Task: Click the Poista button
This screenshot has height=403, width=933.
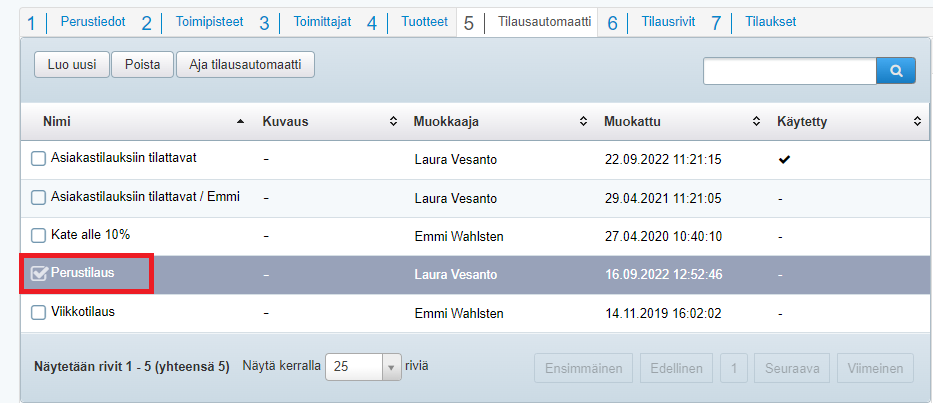Action: click(x=142, y=64)
